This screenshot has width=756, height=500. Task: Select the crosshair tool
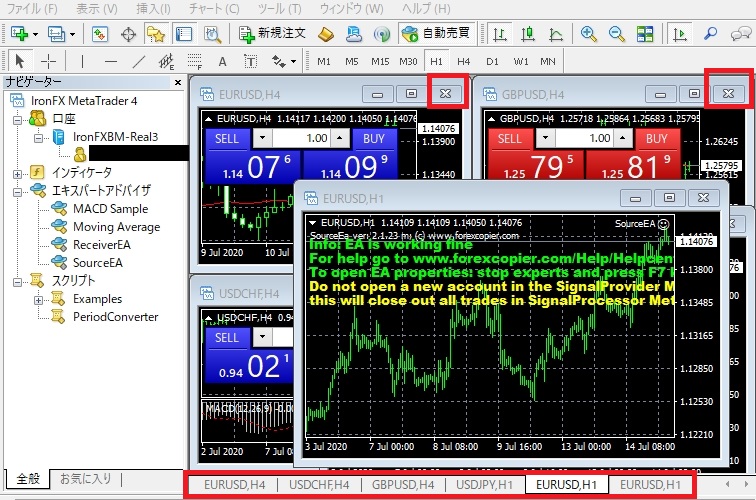(48, 62)
